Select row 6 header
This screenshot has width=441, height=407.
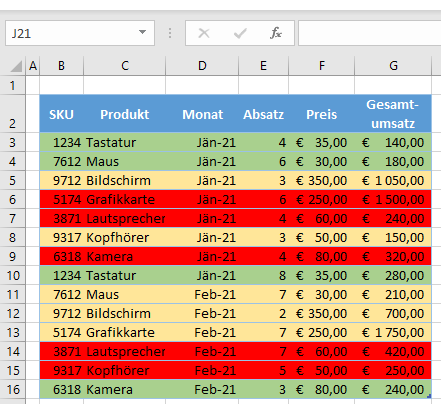click(x=13, y=199)
